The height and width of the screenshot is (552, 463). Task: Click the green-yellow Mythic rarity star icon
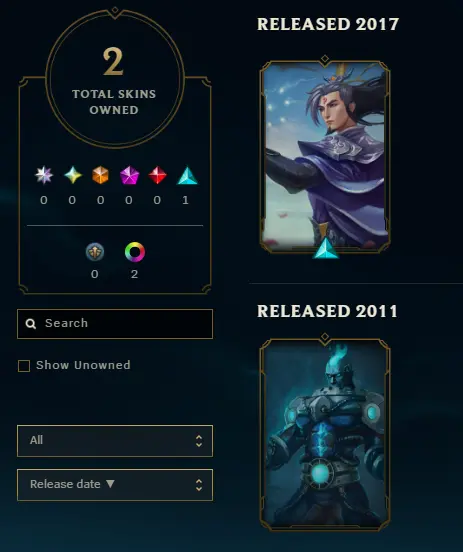coord(73,175)
